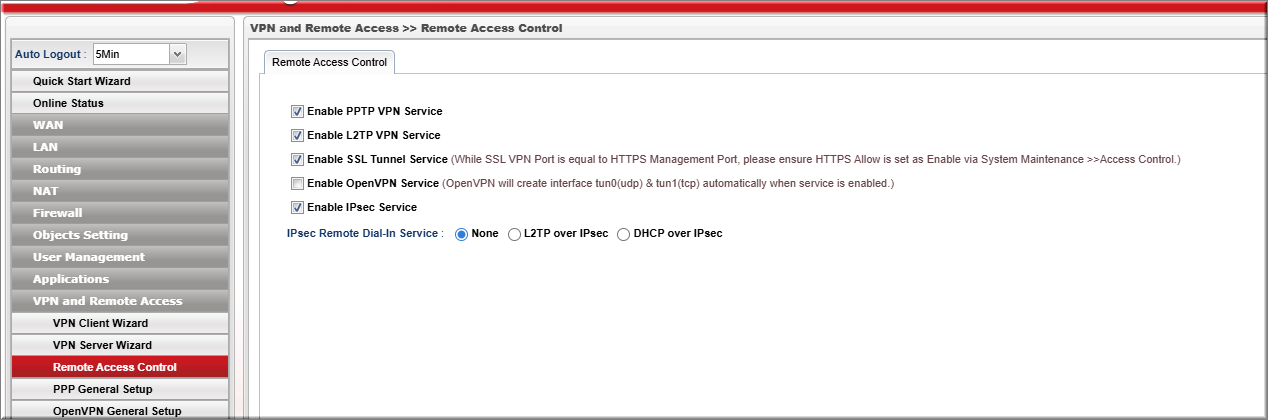Toggle the Enable IPsec Service checkbox
The image size is (1268, 420).
(x=297, y=207)
